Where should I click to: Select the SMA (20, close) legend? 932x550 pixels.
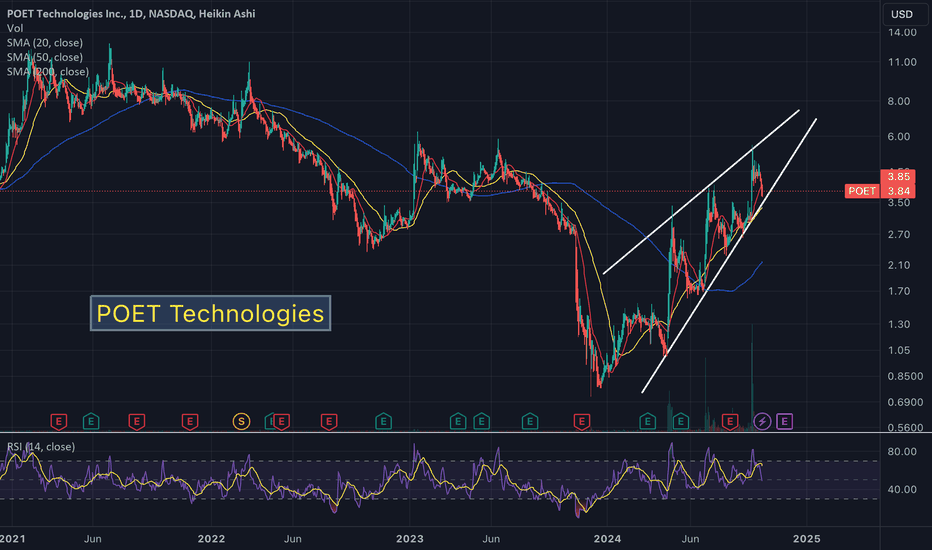(45, 42)
